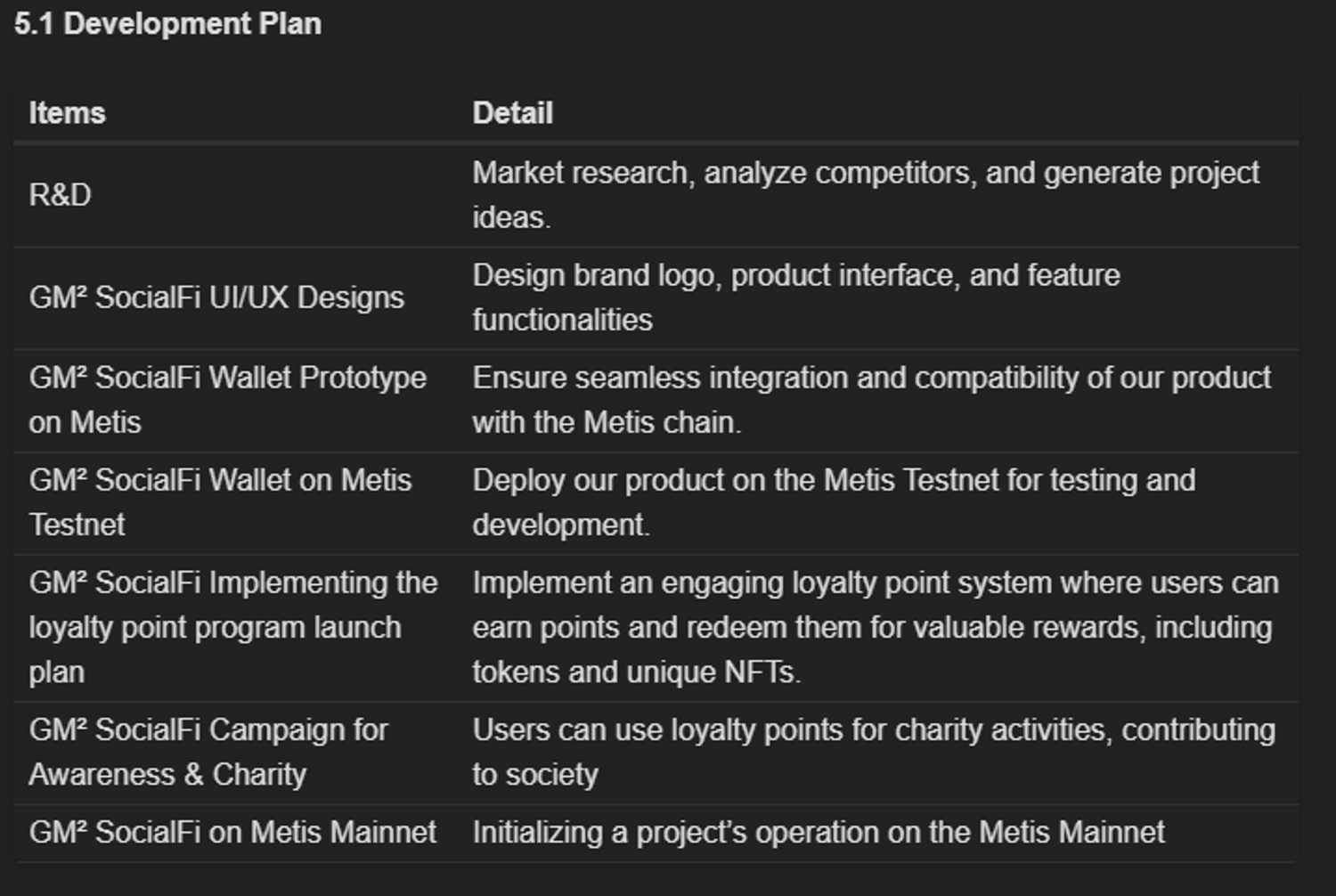
Task: Click the charity activities detail text
Action: coord(874,752)
